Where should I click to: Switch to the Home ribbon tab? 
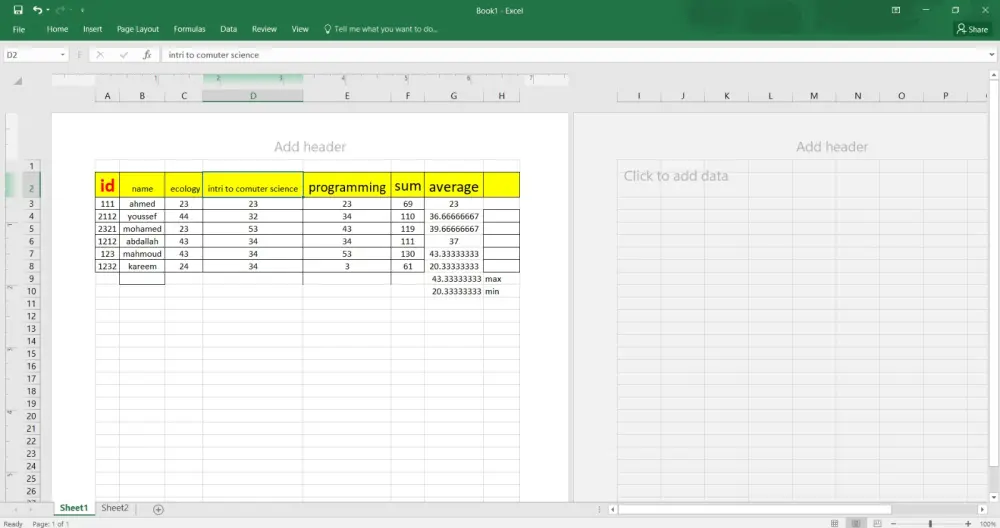(x=57, y=29)
